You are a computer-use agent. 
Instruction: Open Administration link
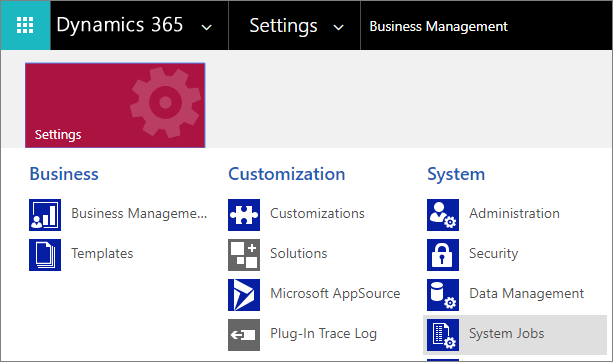(x=514, y=213)
